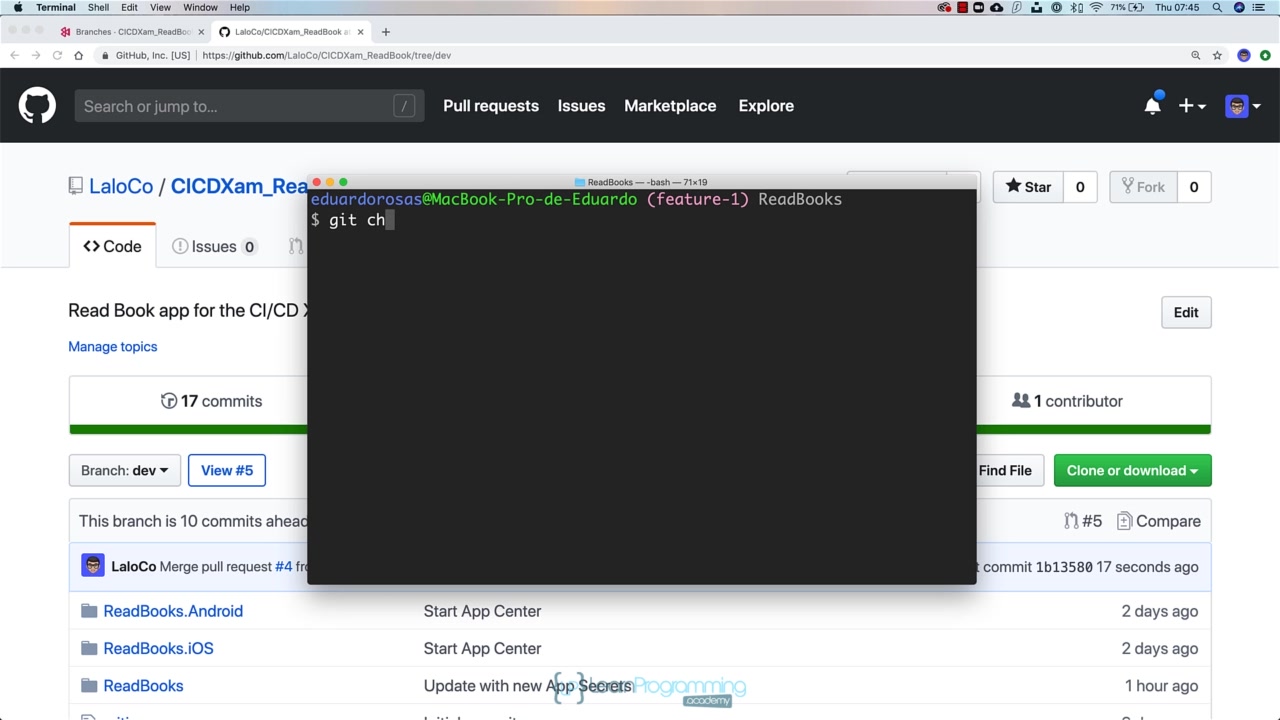Image resolution: width=1280 pixels, height=720 pixels.
Task: Click the Wi-Fi status icon
Action: [x=1096, y=7]
